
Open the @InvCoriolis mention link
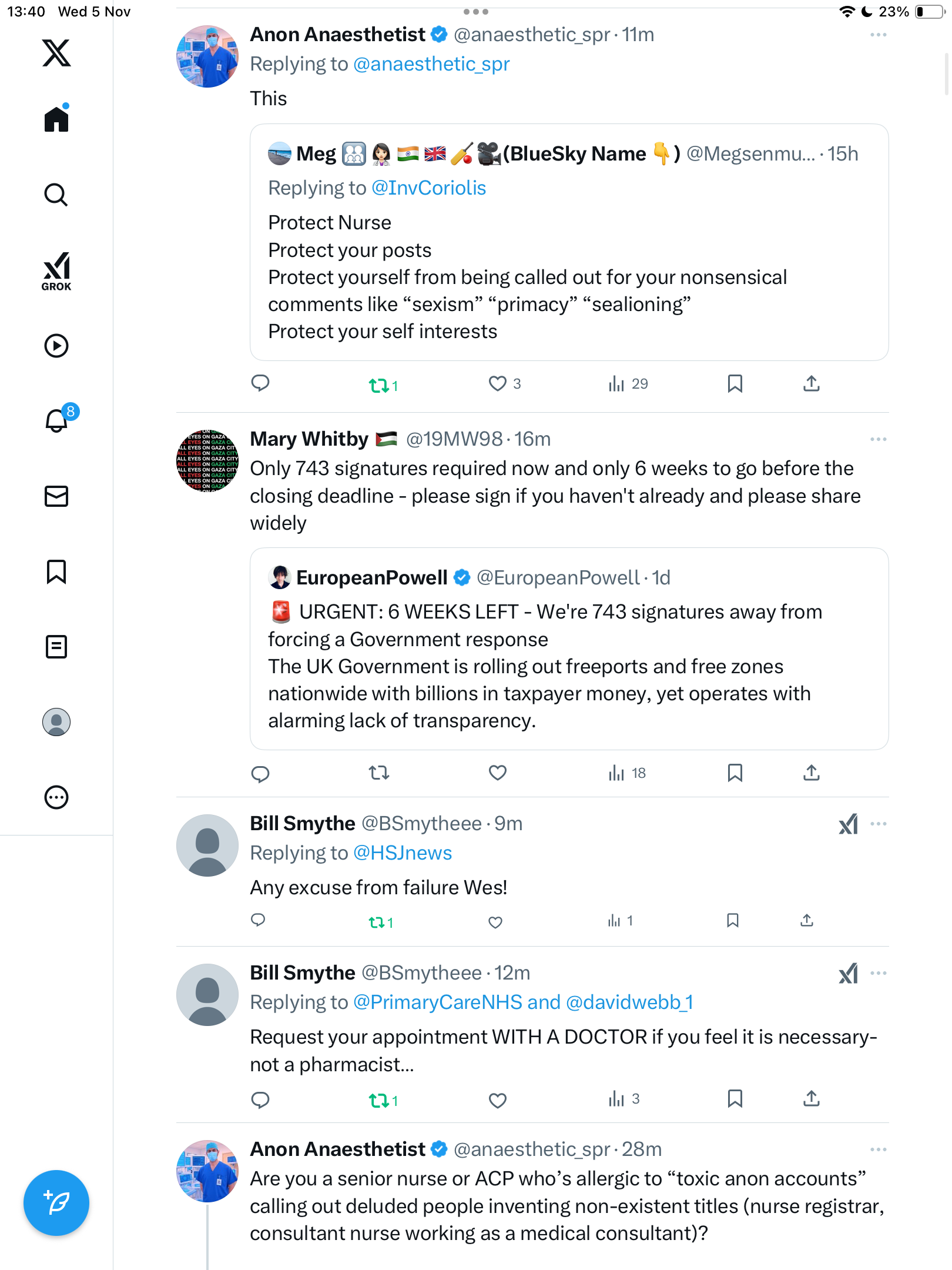(428, 188)
